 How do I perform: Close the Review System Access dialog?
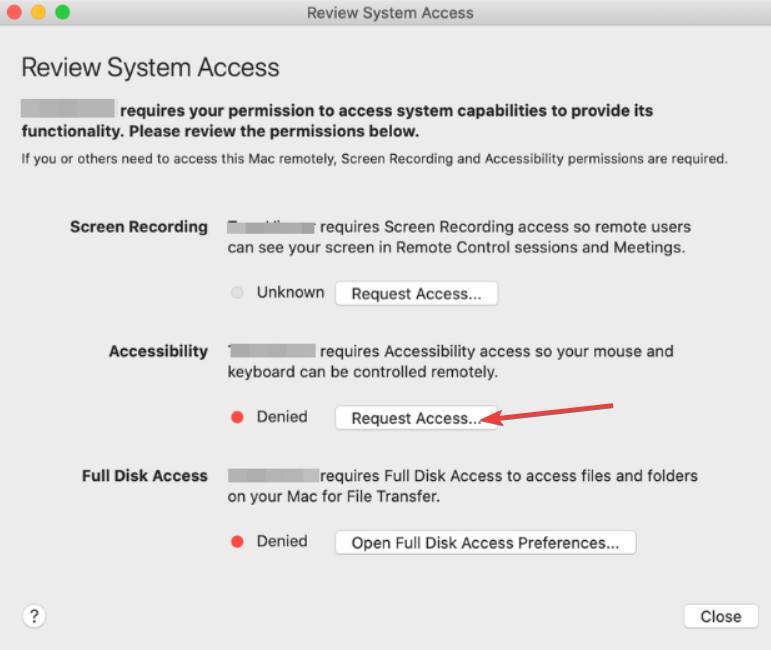(721, 616)
